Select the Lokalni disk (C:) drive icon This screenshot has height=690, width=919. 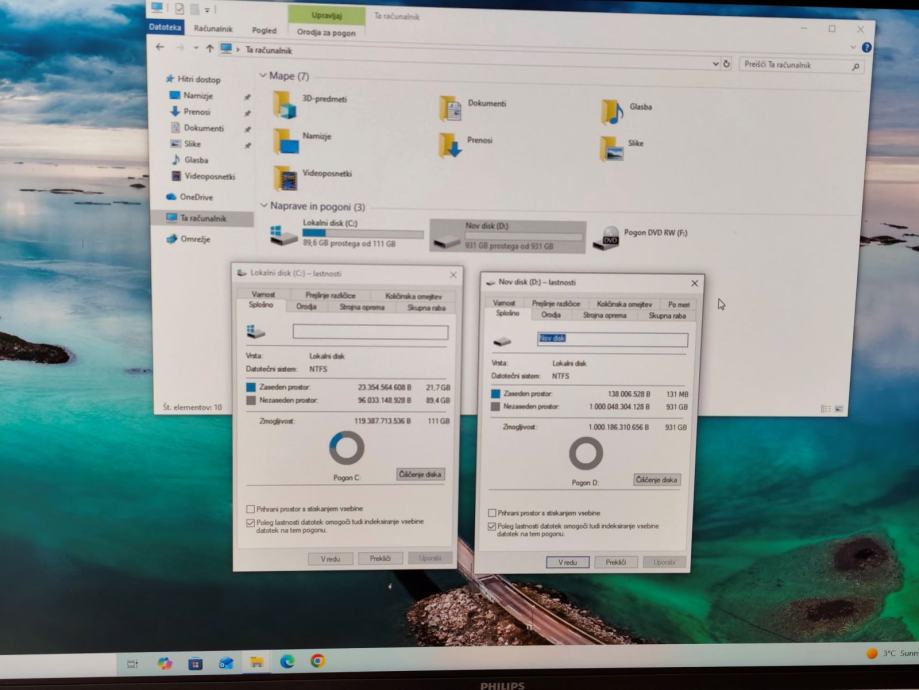(284, 236)
